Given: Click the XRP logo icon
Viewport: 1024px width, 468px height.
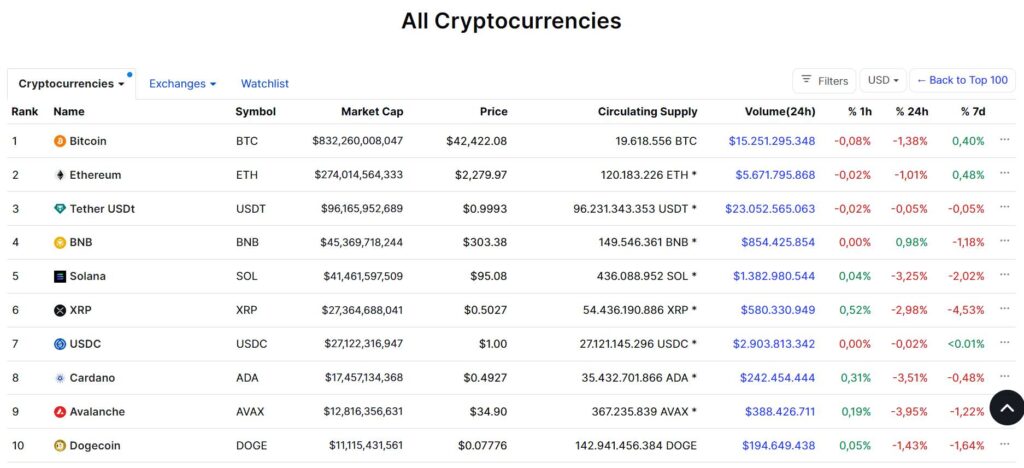Looking at the screenshot, I should click(60, 310).
